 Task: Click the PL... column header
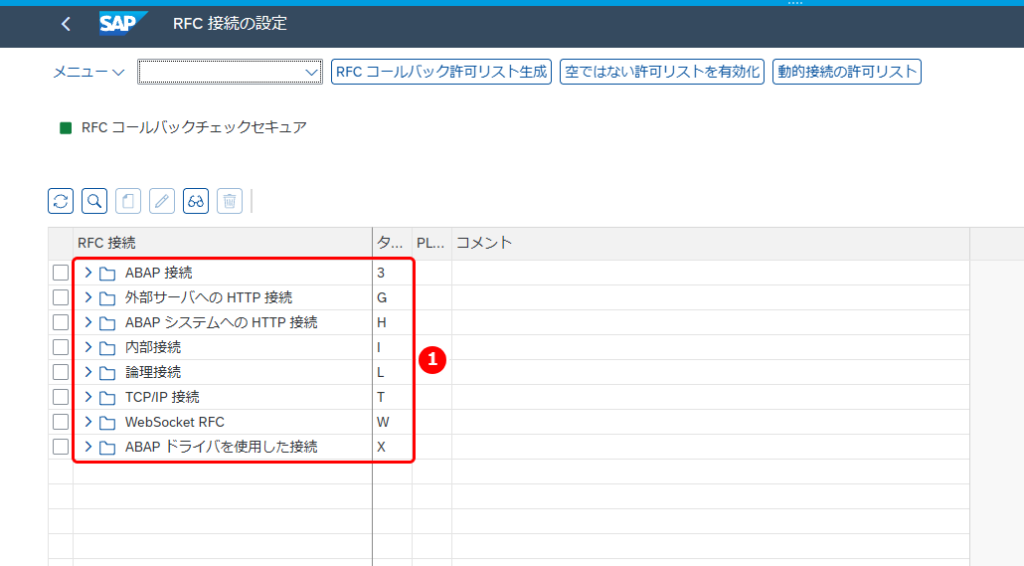point(431,244)
